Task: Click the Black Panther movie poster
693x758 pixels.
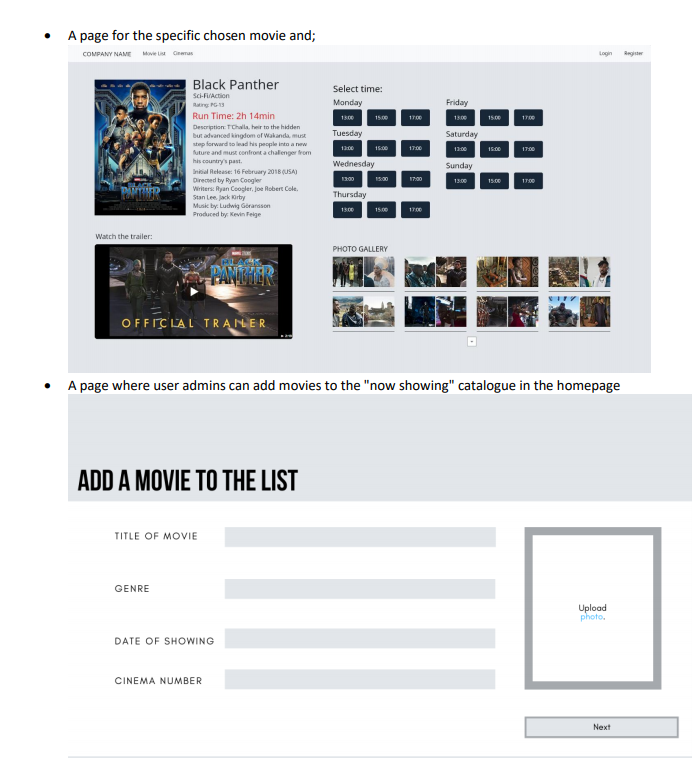Action: [x=140, y=147]
